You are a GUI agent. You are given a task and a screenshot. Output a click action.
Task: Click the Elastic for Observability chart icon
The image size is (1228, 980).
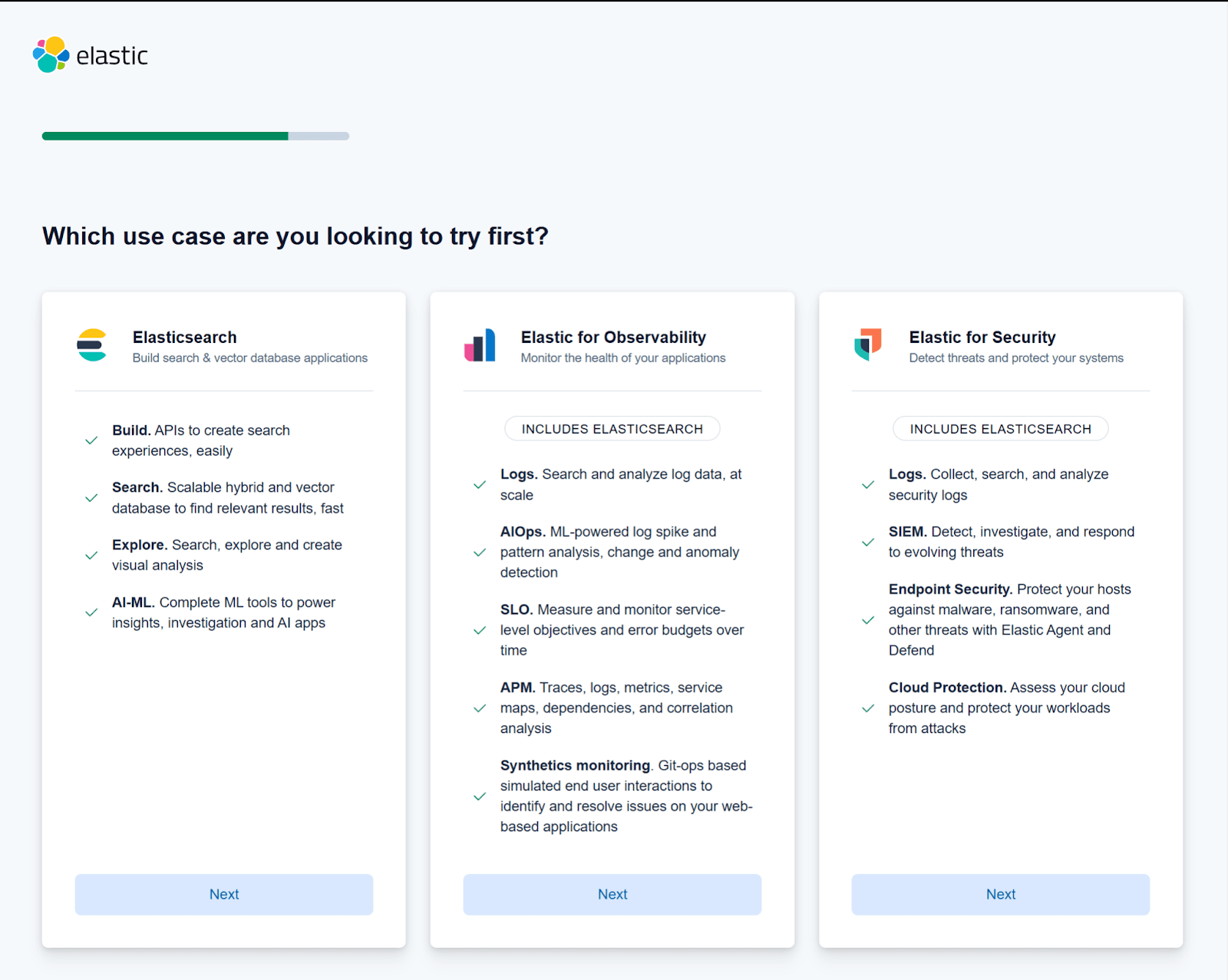(480, 345)
